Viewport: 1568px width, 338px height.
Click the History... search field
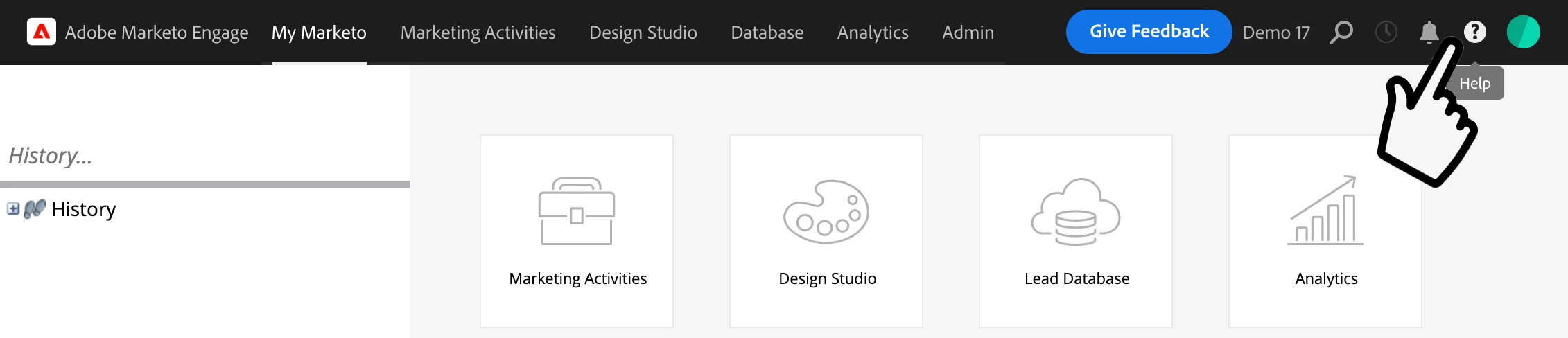[205, 156]
